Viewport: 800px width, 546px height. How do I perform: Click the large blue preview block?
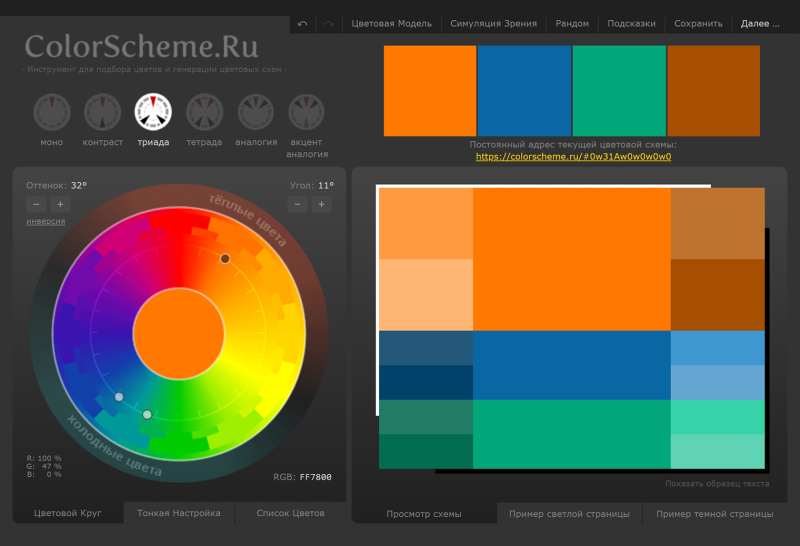pyautogui.click(x=571, y=365)
